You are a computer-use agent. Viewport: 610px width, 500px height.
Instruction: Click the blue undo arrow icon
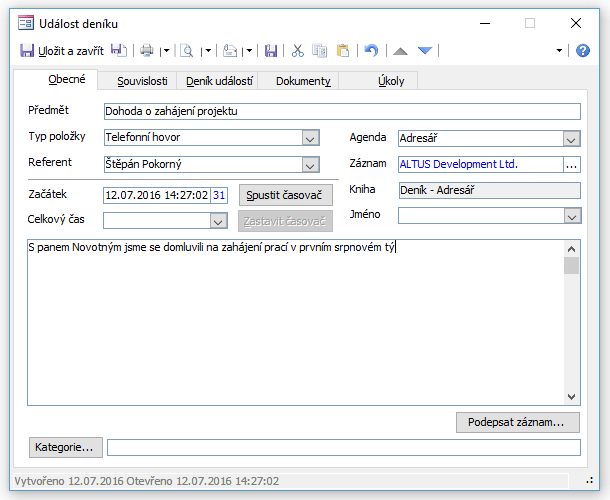[371, 51]
